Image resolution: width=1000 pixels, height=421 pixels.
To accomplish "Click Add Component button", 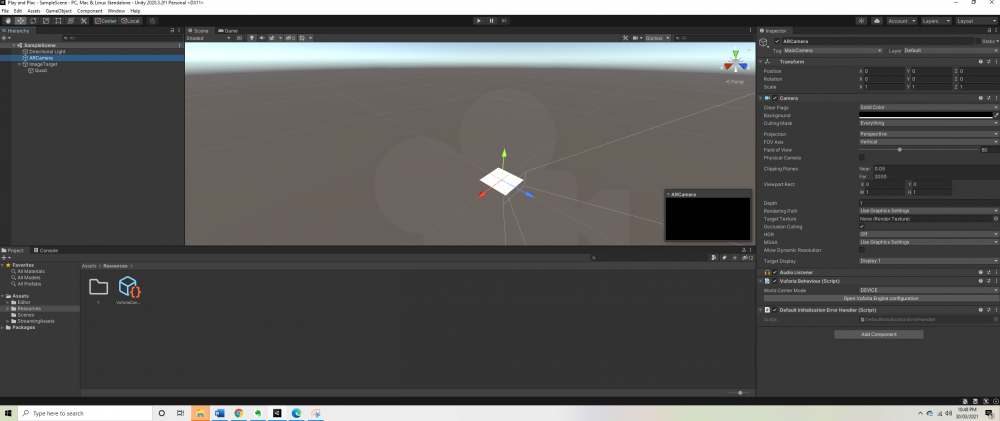I will click(879, 334).
